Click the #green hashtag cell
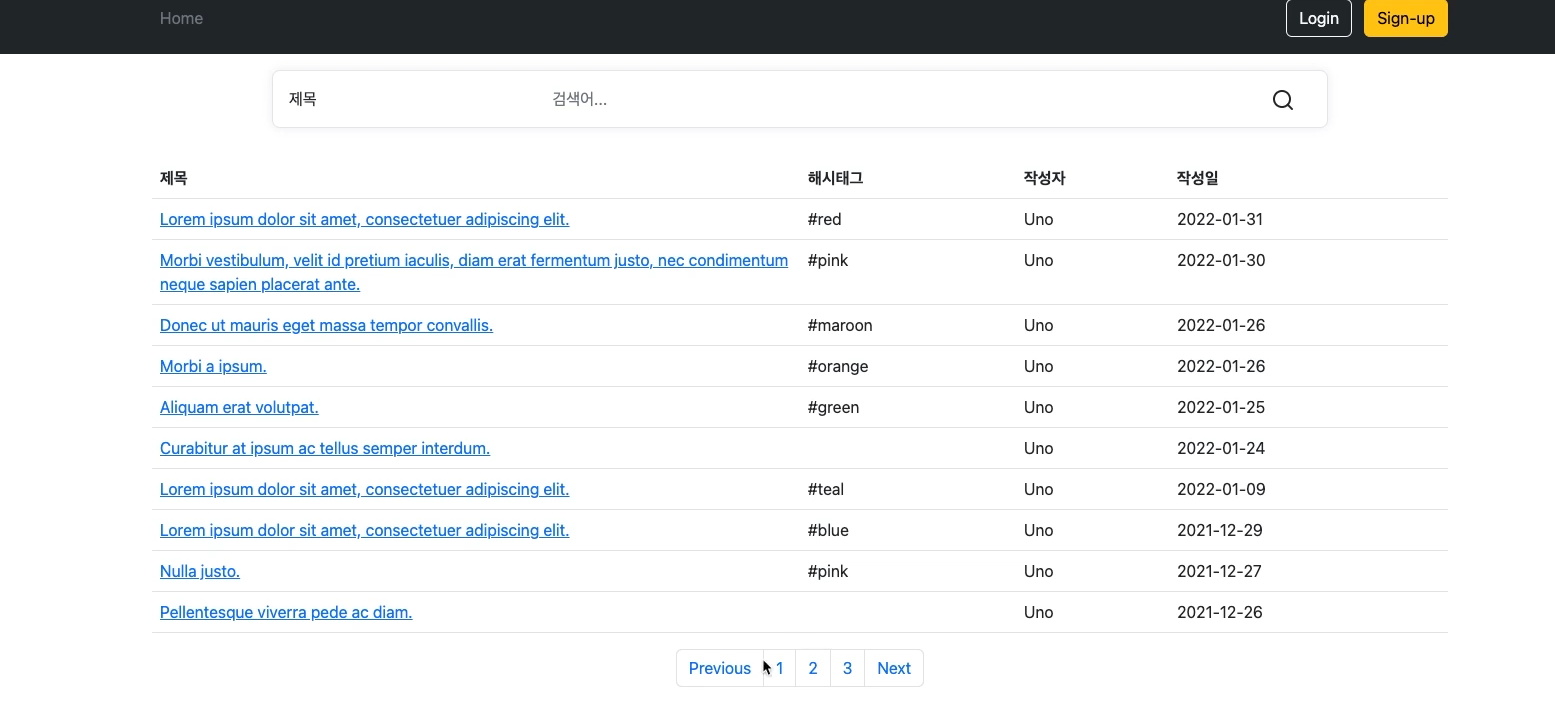This screenshot has width=1555, height=702. (833, 407)
